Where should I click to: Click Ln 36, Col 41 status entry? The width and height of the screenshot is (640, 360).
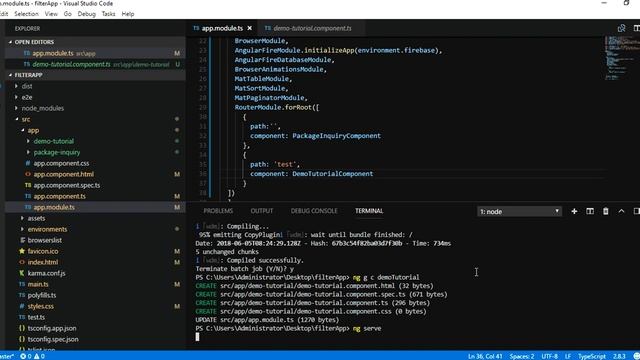click(x=485, y=356)
